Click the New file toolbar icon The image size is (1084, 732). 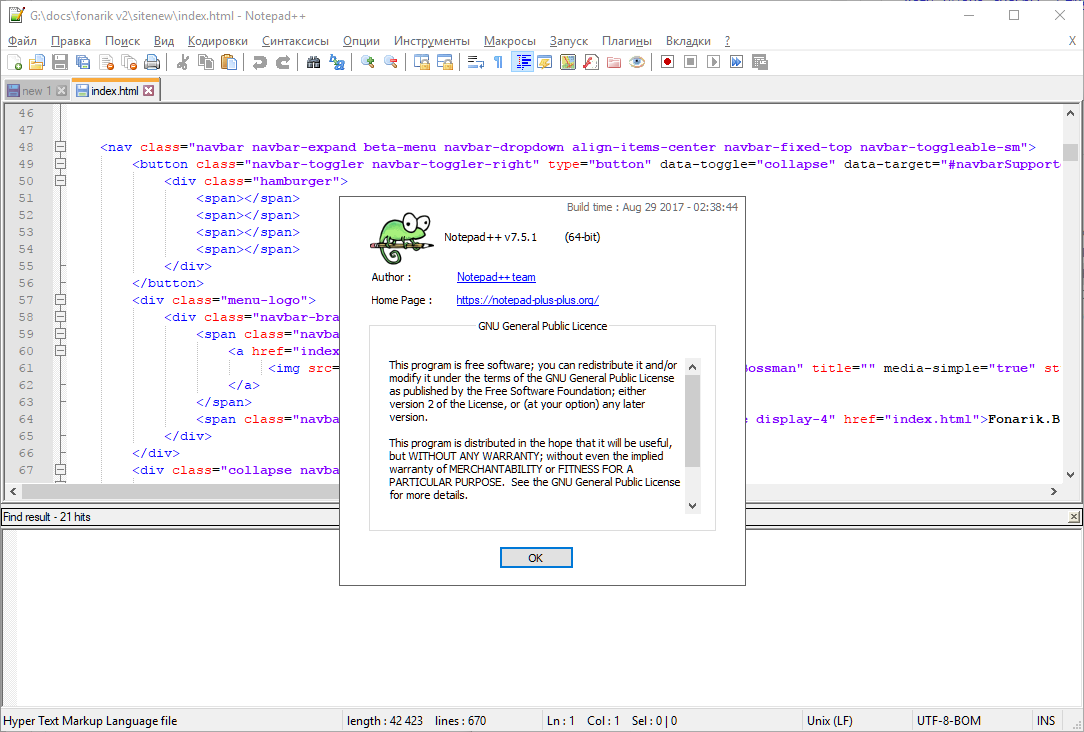click(x=14, y=62)
